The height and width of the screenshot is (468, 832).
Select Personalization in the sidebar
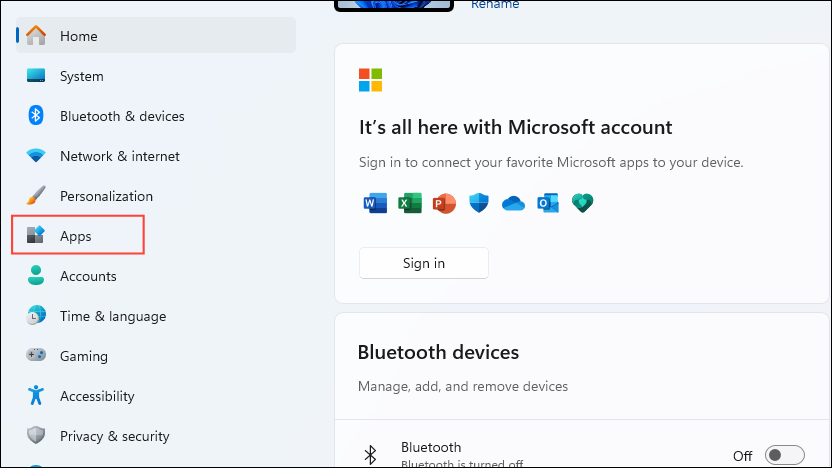(x=156, y=196)
